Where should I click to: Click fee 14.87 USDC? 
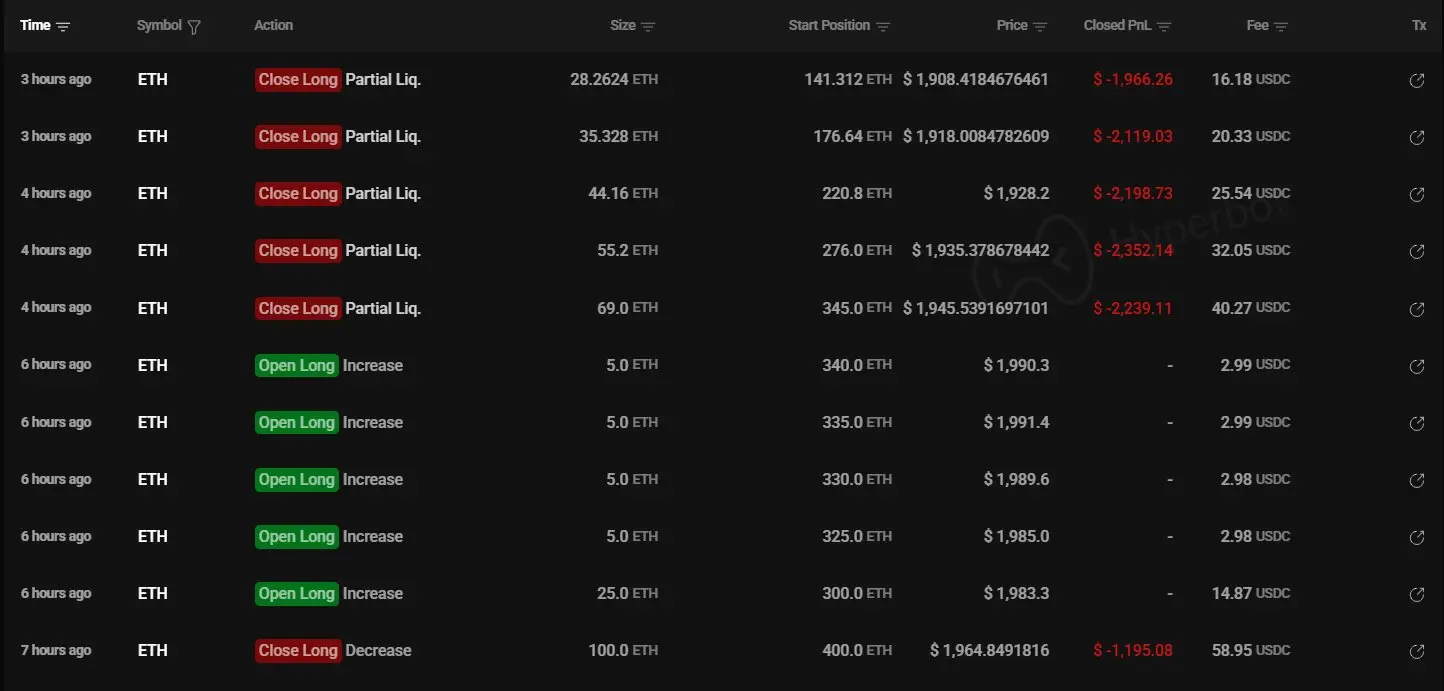pos(1251,594)
